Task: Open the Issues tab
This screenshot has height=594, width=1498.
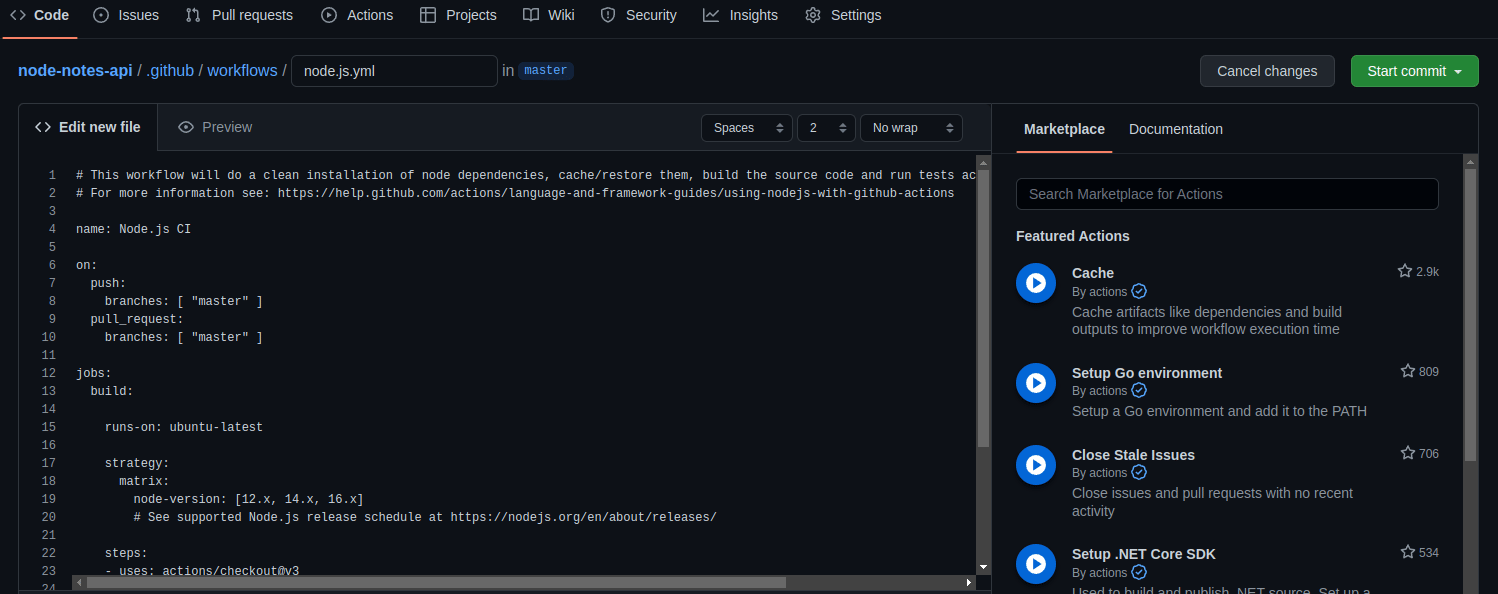Action: pyautogui.click(x=126, y=15)
